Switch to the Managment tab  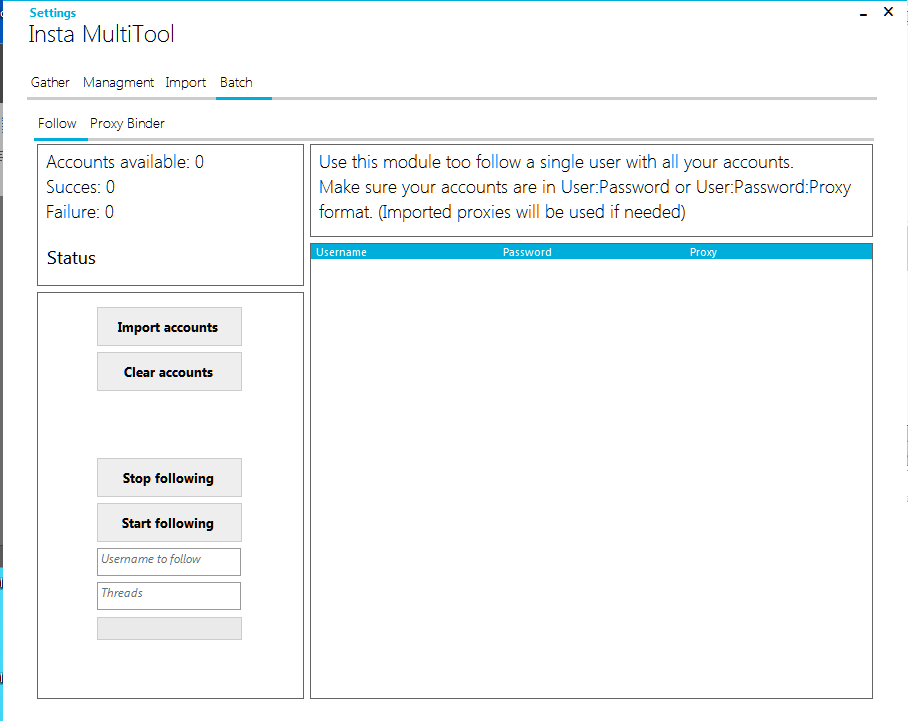coord(118,83)
